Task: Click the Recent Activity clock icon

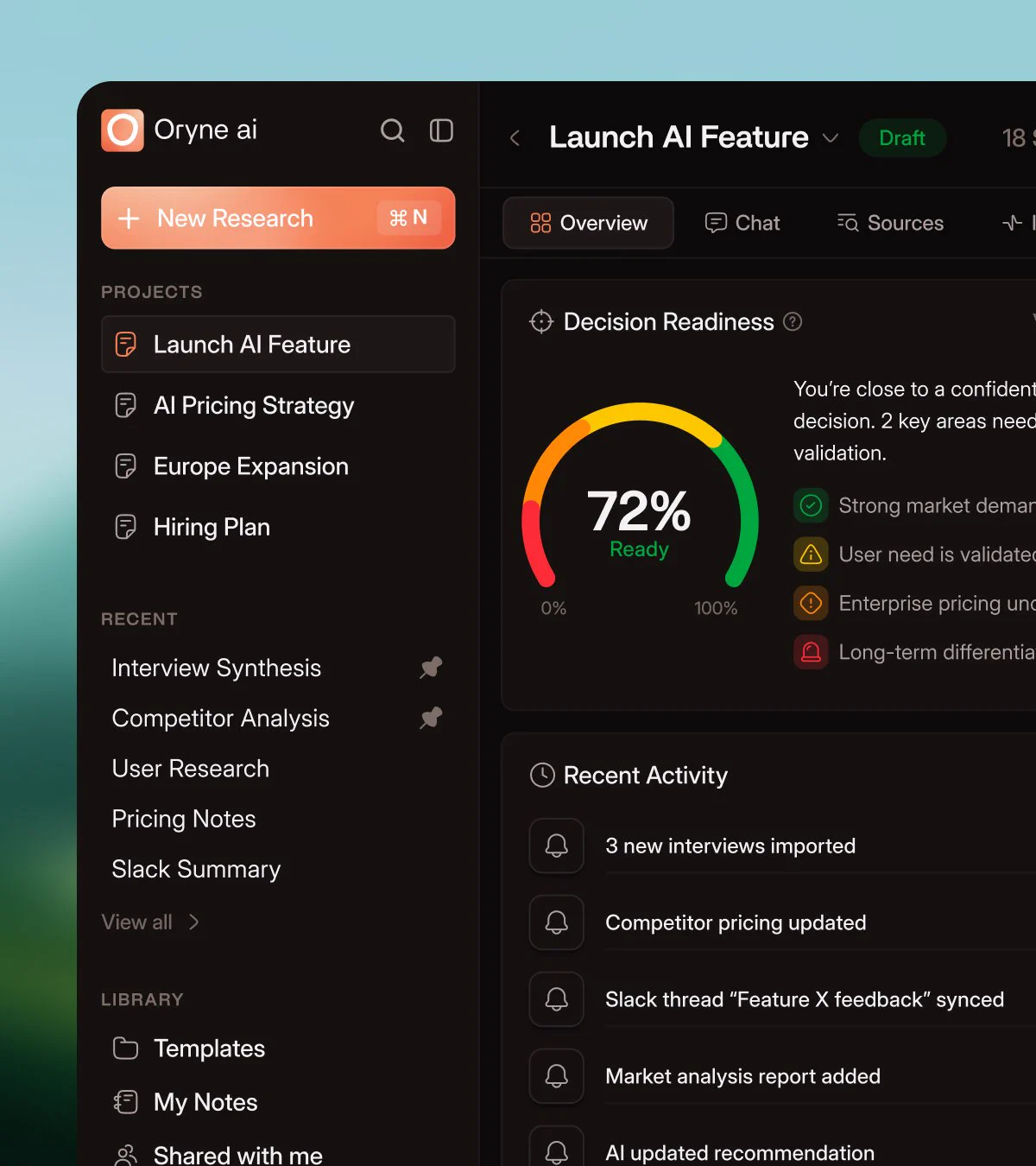Action: [x=542, y=775]
